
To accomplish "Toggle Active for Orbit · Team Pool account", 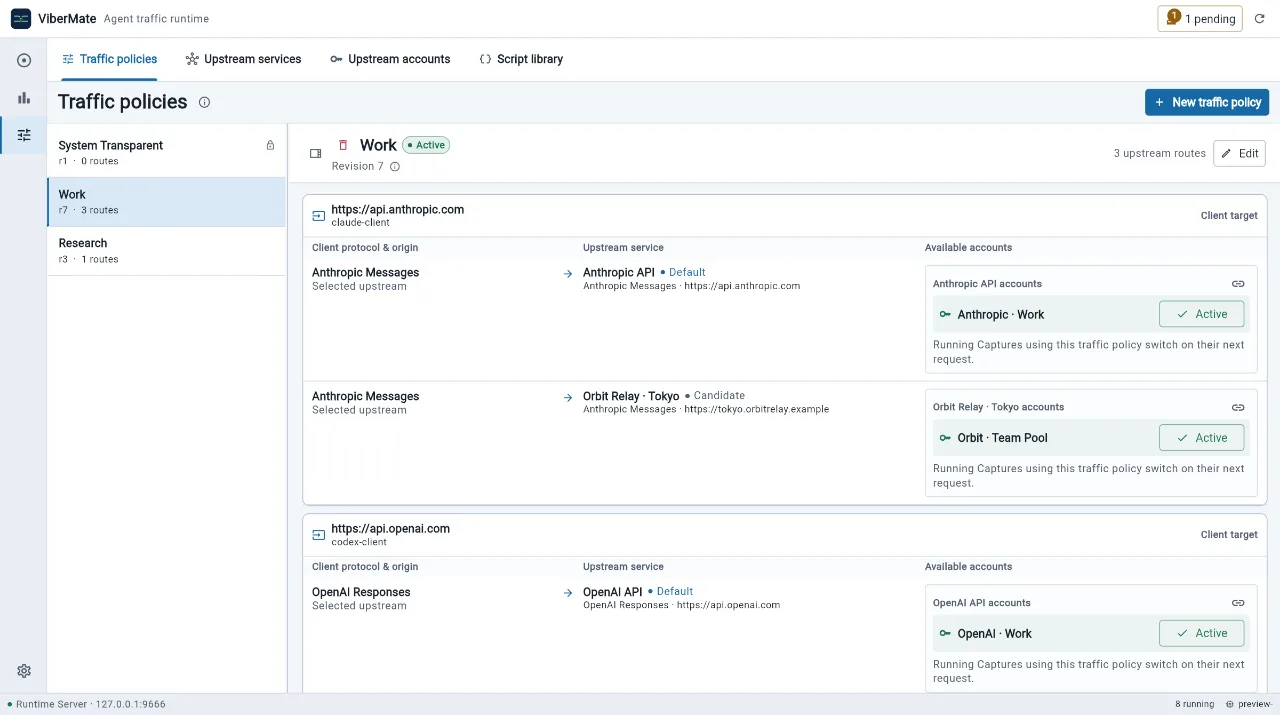I will pos(1201,437).
